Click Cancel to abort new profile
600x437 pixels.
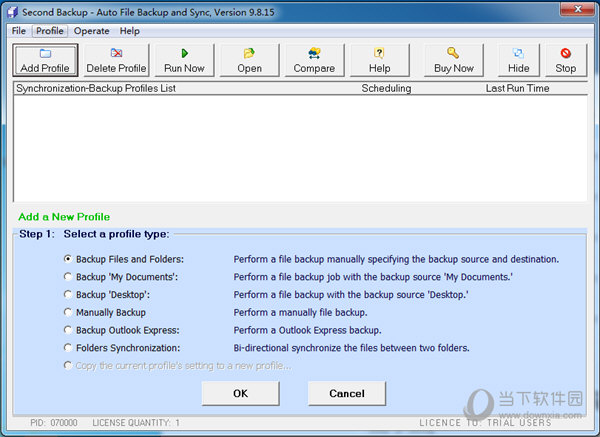(x=347, y=393)
